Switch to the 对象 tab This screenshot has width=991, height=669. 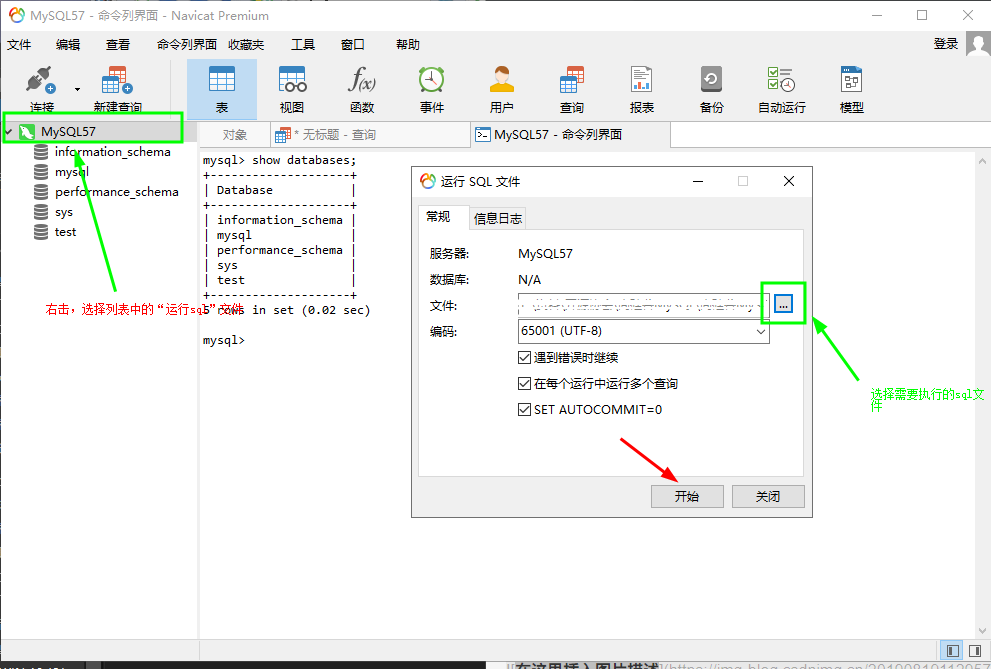click(x=234, y=135)
